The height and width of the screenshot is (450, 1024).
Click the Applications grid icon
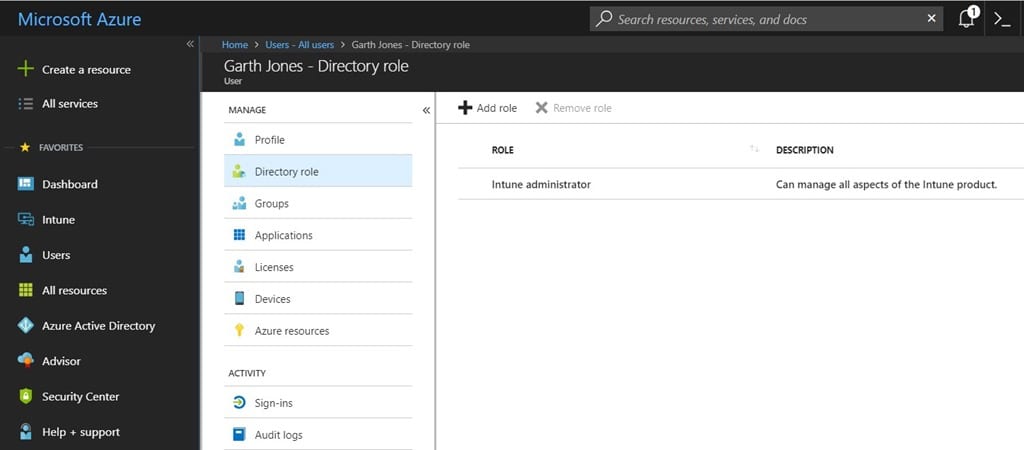(239, 235)
